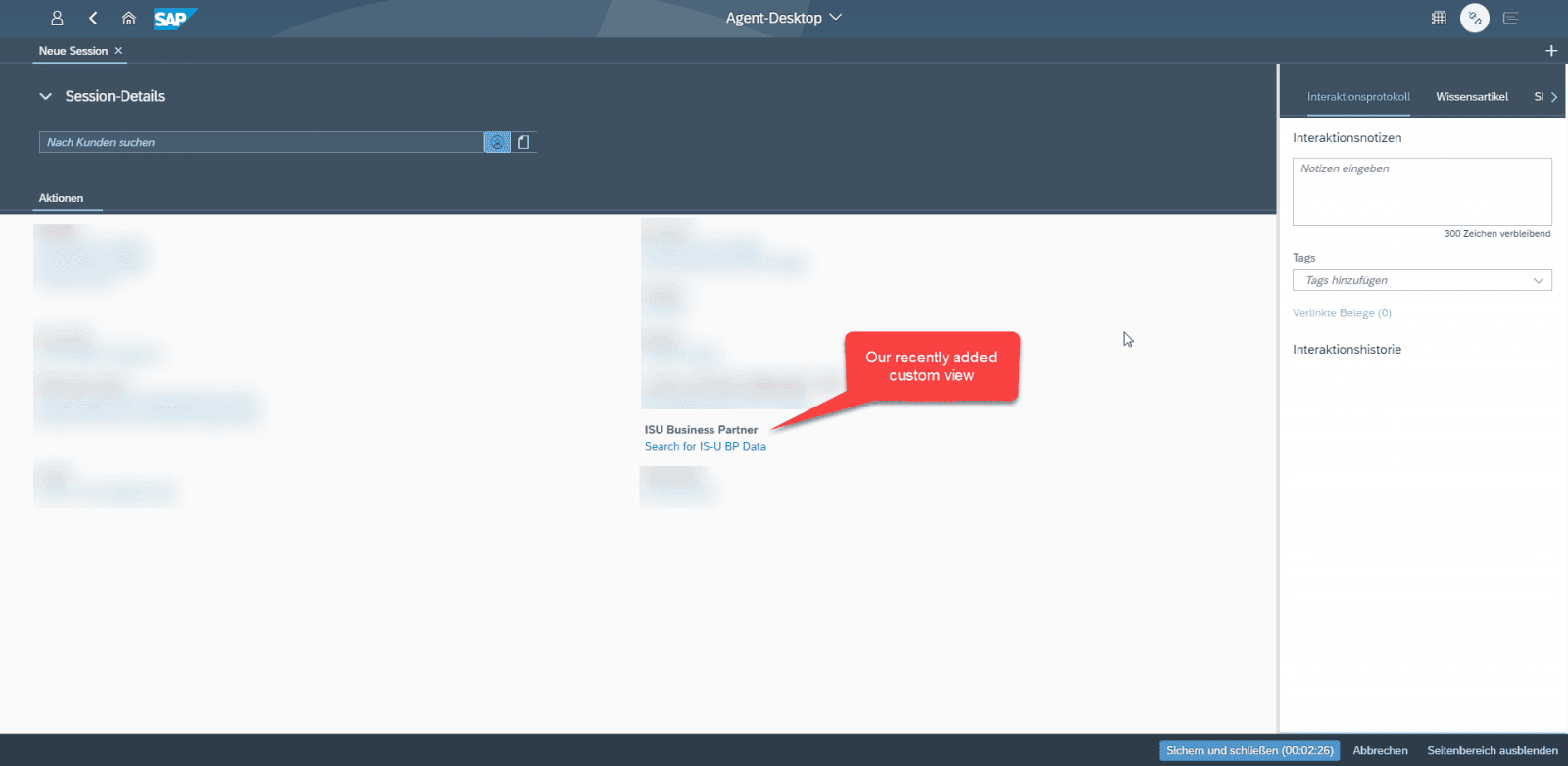Screen dimensions: 1568x766
Task: Click the SAP logo
Action: (174, 18)
